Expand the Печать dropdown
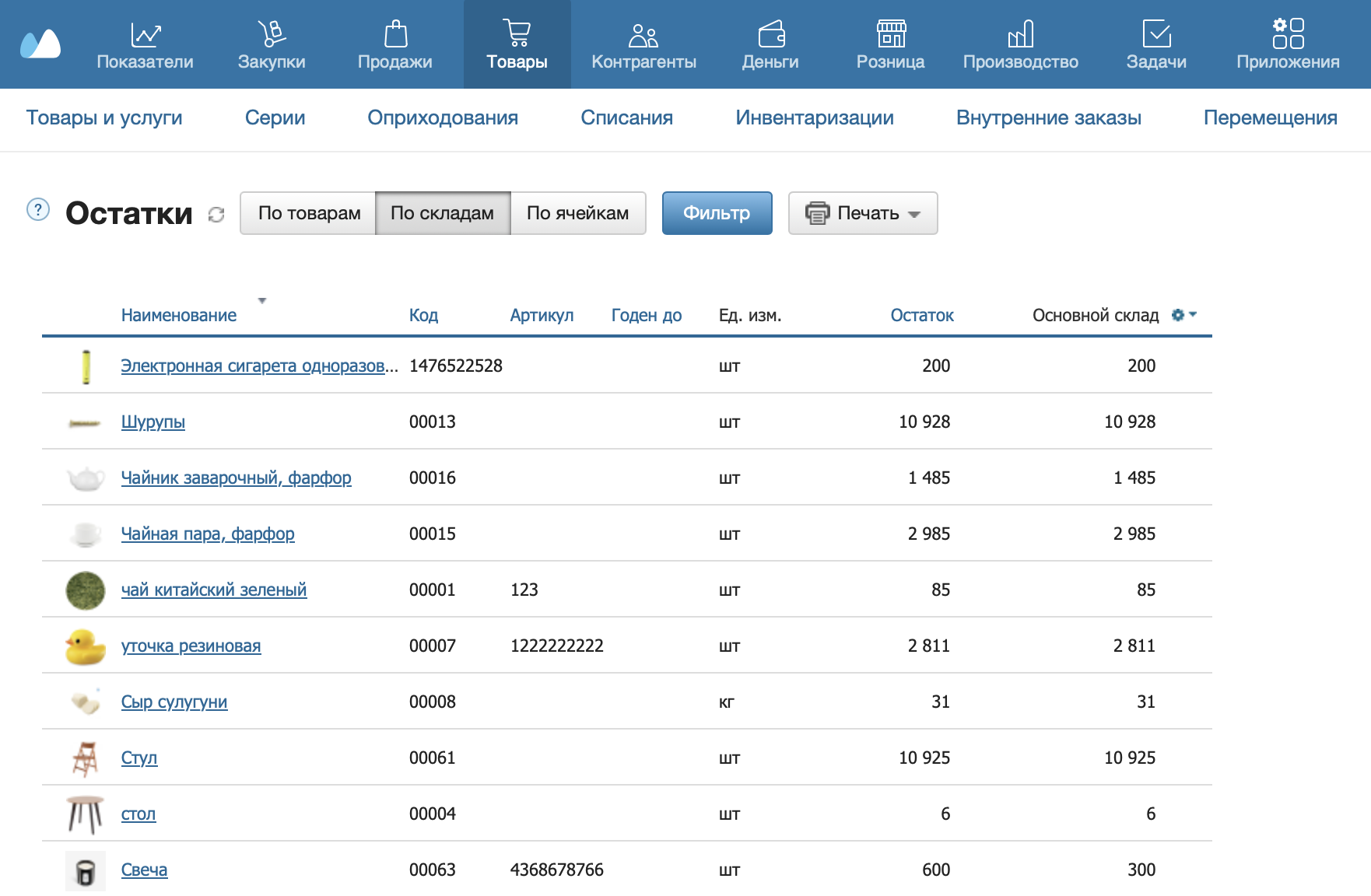Image resolution: width=1371 pixels, height=896 pixels. pos(863,213)
